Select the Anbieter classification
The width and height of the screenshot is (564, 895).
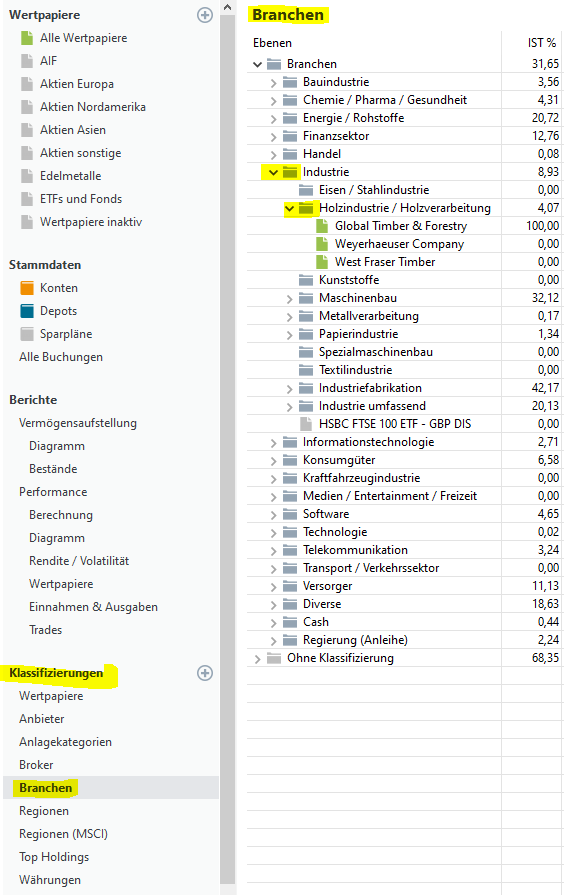coord(41,719)
